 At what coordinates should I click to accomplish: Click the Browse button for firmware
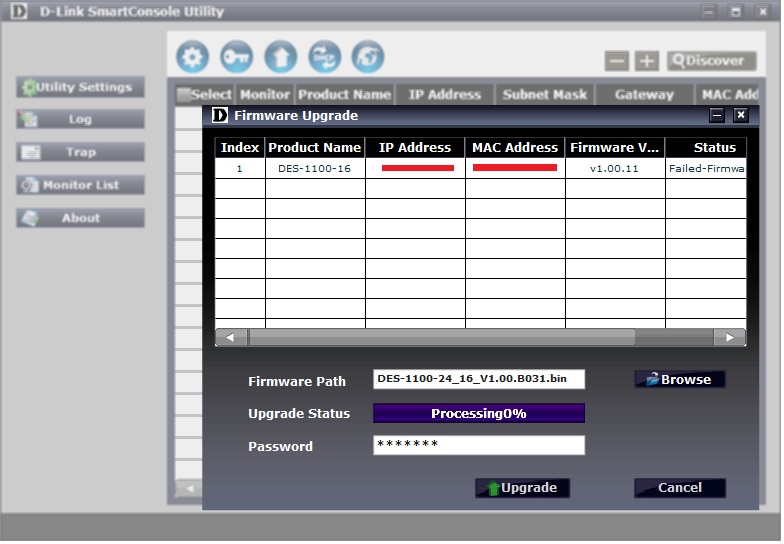[680, 380]
